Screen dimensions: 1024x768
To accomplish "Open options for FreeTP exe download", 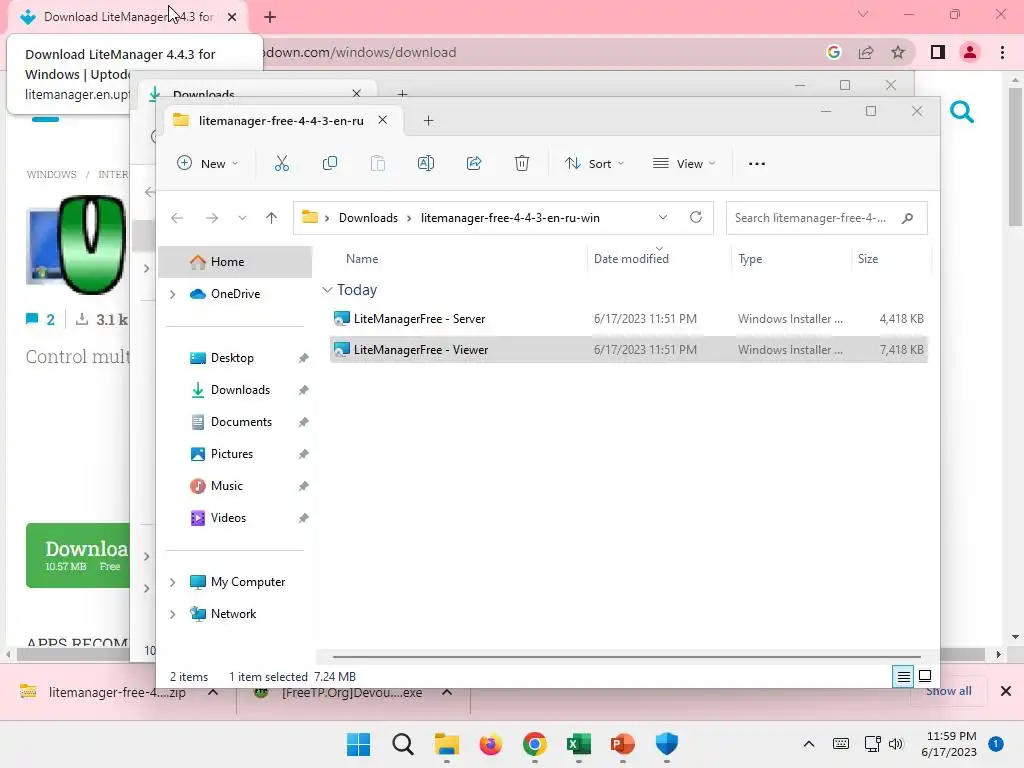I will (447, 692).
